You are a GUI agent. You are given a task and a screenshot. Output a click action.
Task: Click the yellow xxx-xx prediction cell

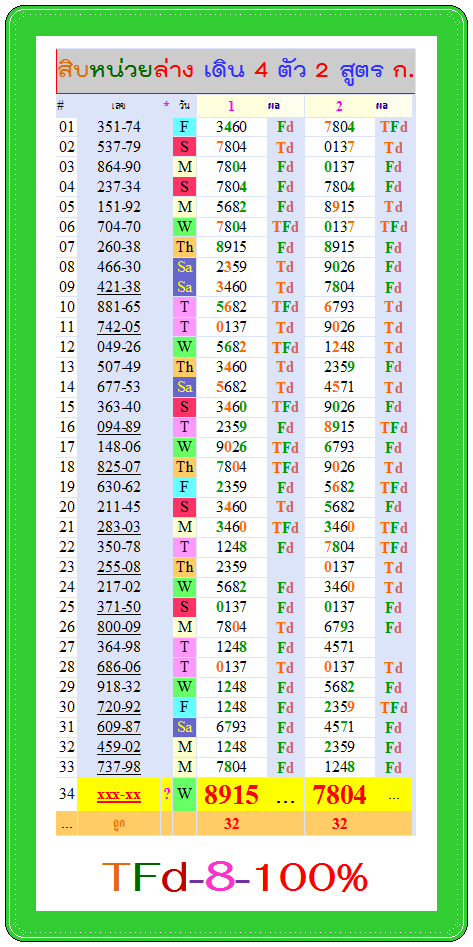pos(119,795)
